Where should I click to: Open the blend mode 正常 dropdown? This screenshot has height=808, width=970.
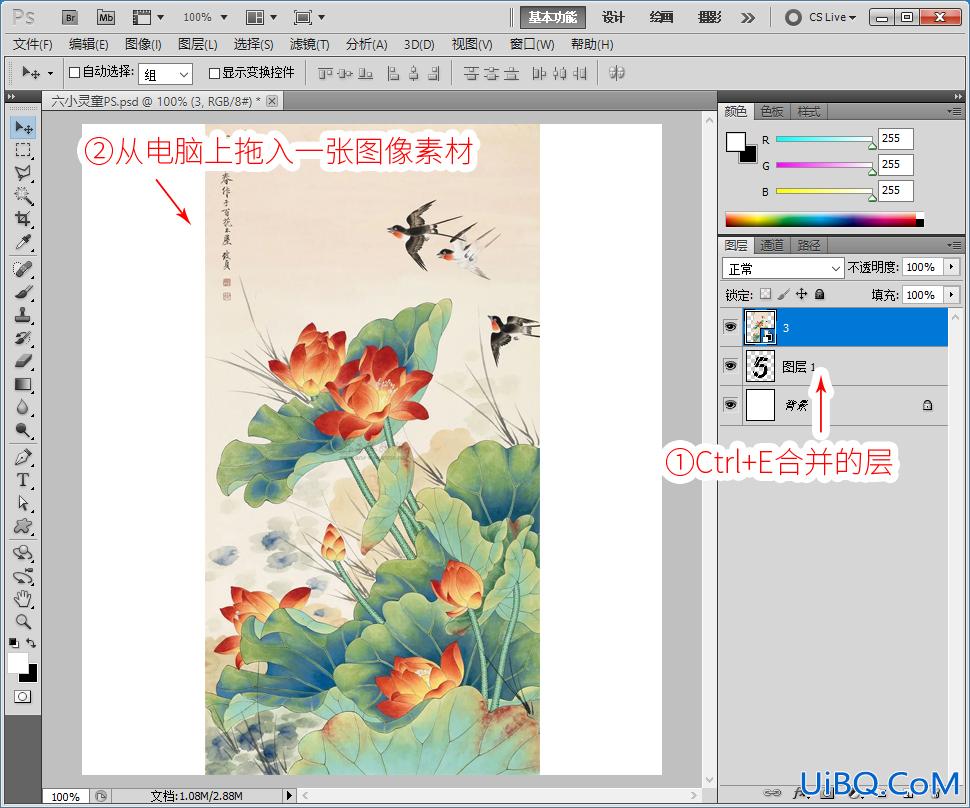[x=783, y=269]
